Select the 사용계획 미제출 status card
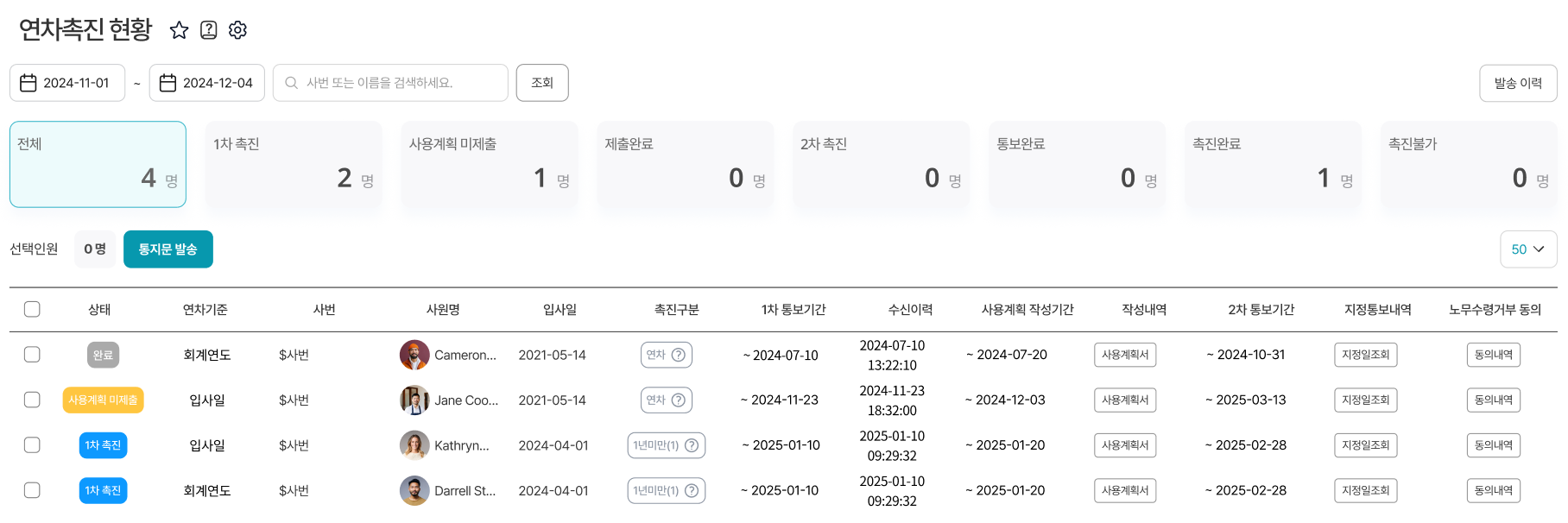 coord(489,164)
